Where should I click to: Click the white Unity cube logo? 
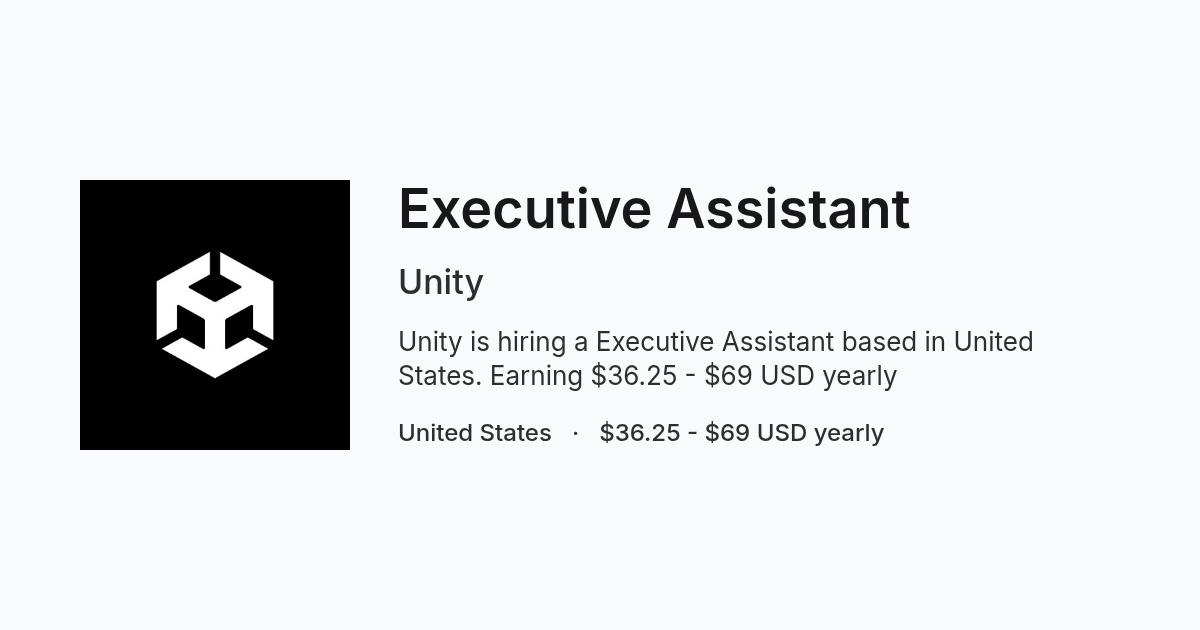[x=215, y=314]
